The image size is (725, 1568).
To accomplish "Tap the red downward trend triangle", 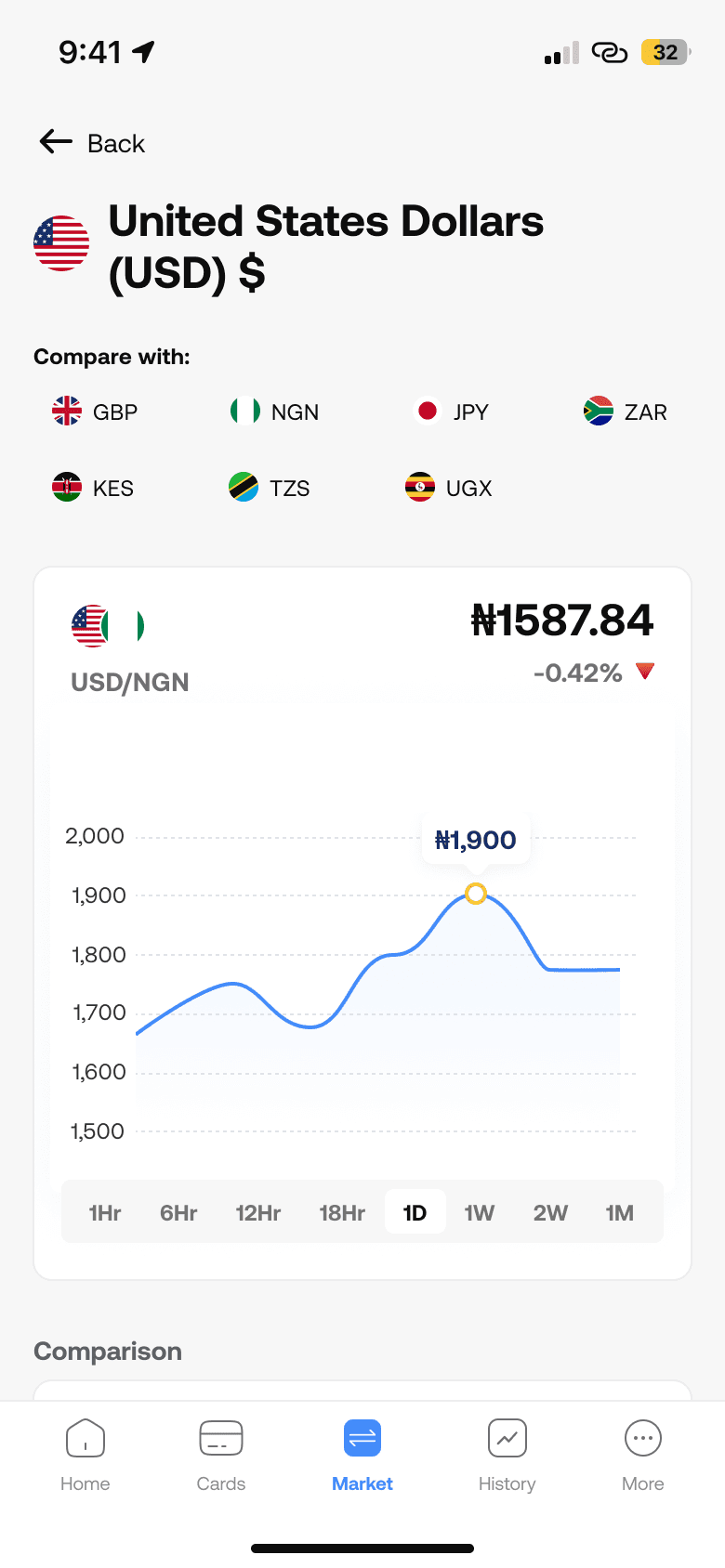I will 646,671.
